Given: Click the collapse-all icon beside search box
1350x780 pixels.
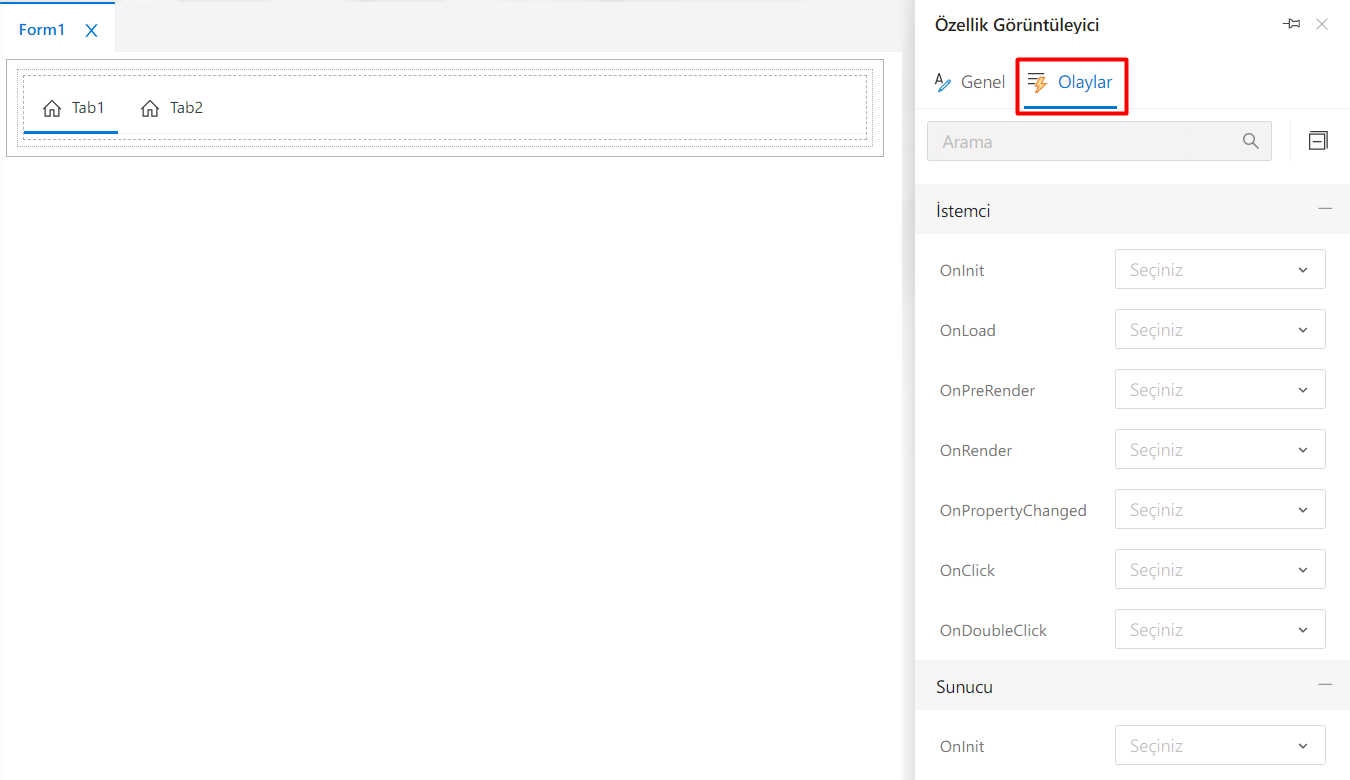Looking at the screenshot, I should click(x=1318, y=141).
